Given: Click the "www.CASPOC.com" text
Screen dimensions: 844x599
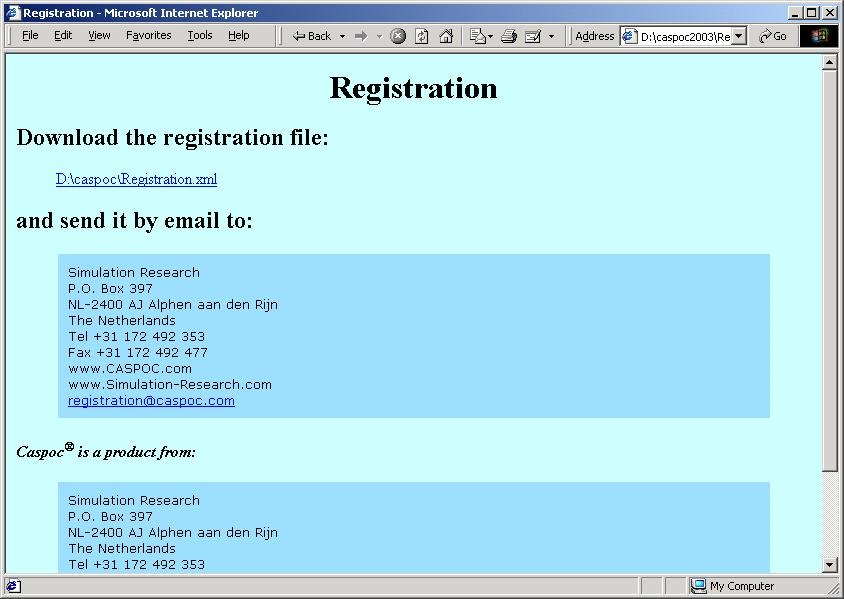Looking at the screenshot, I should pos(130,369).
